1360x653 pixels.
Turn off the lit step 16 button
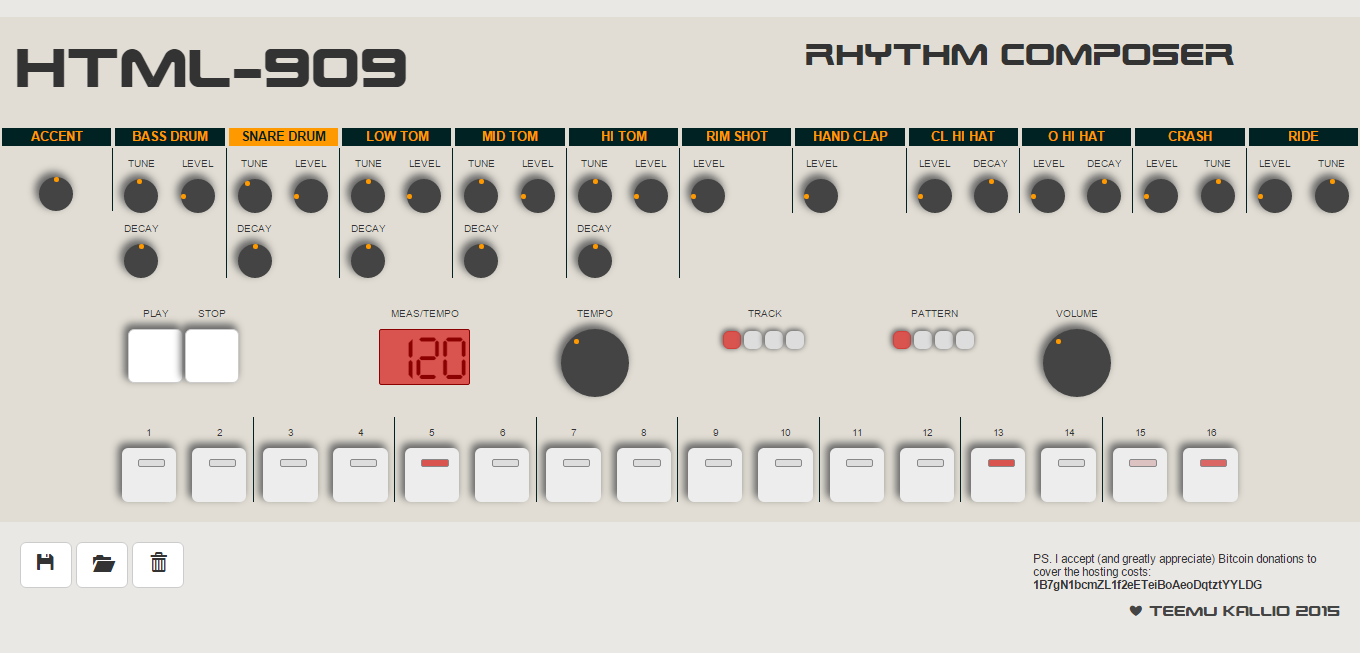coord(1211,475)
